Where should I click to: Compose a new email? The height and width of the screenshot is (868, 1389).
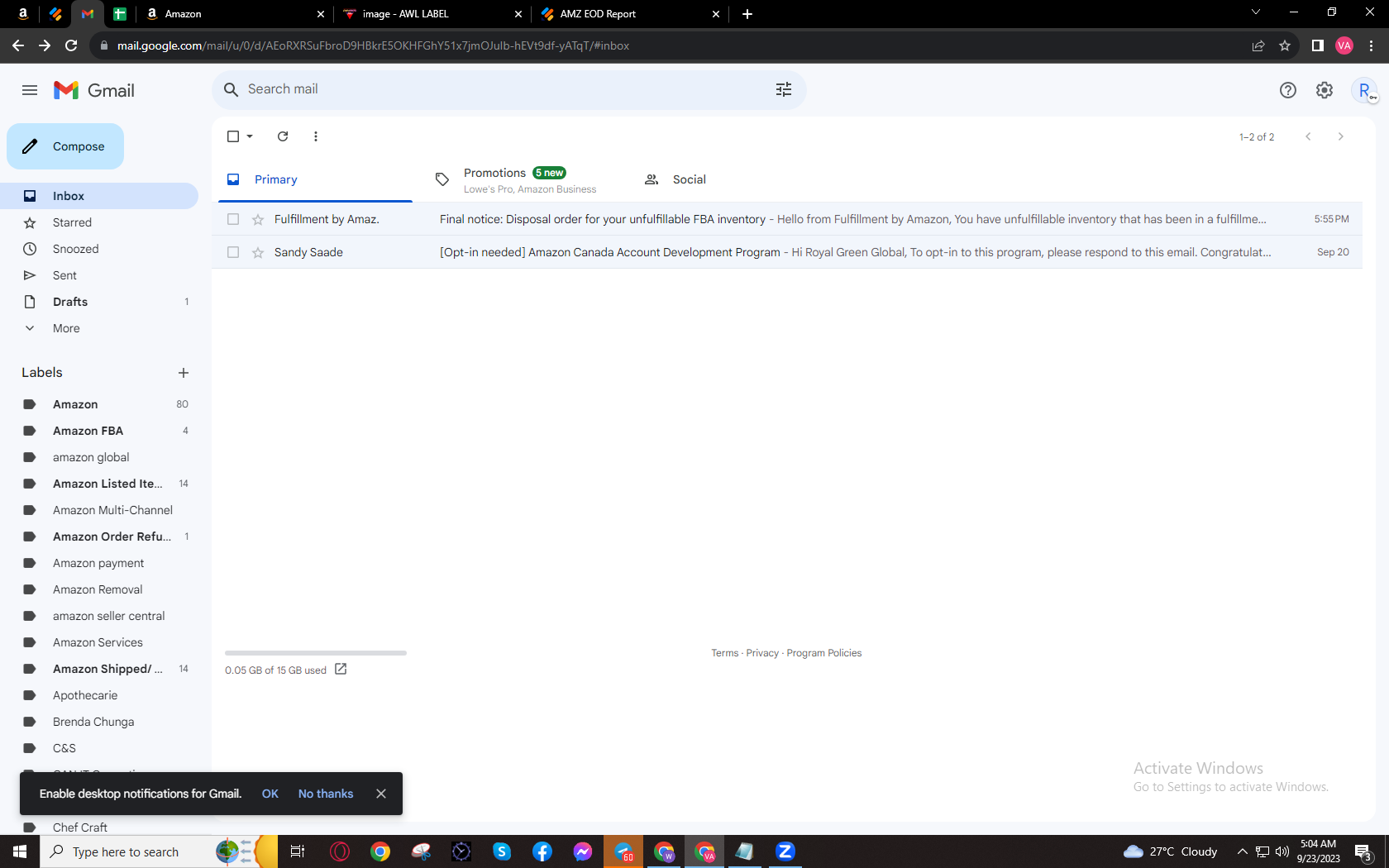(65, 146)
